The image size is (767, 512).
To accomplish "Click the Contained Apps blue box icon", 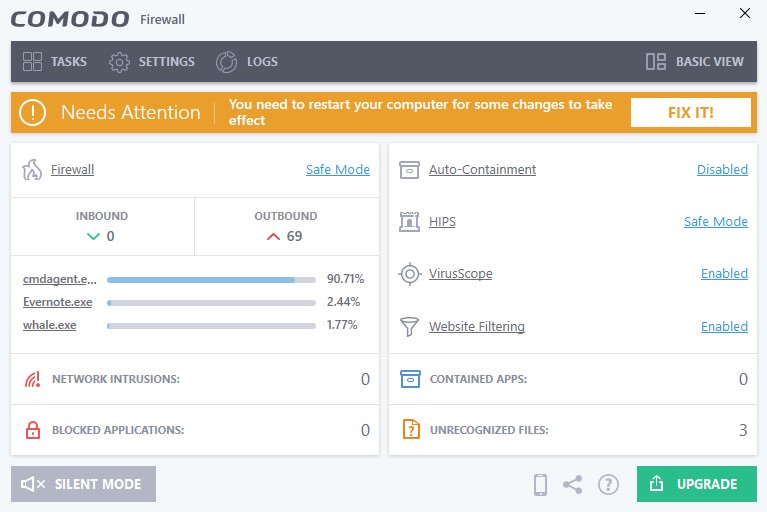I will [410, 379].
